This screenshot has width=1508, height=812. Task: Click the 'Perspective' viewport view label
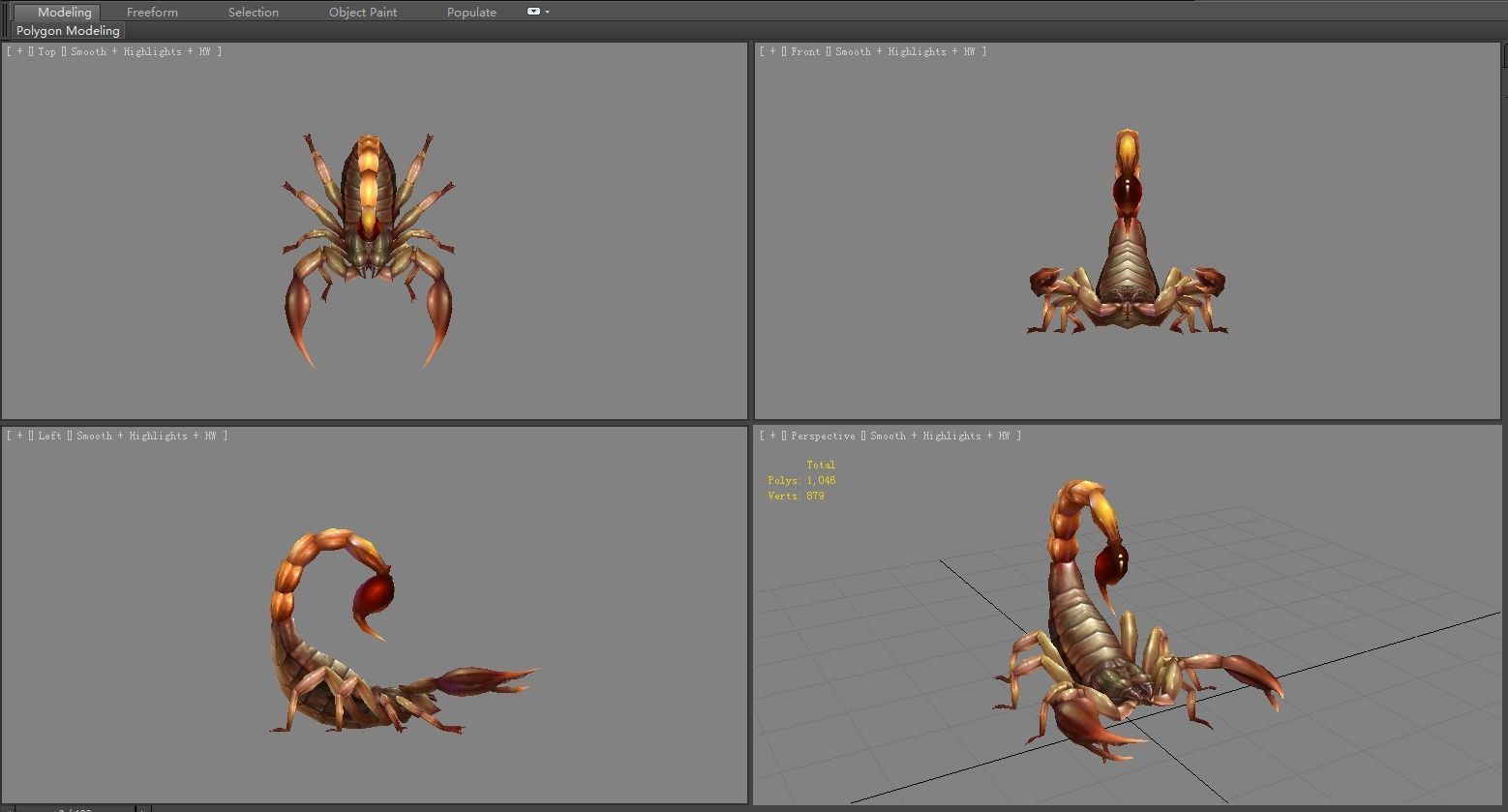[x=823, y=436]
